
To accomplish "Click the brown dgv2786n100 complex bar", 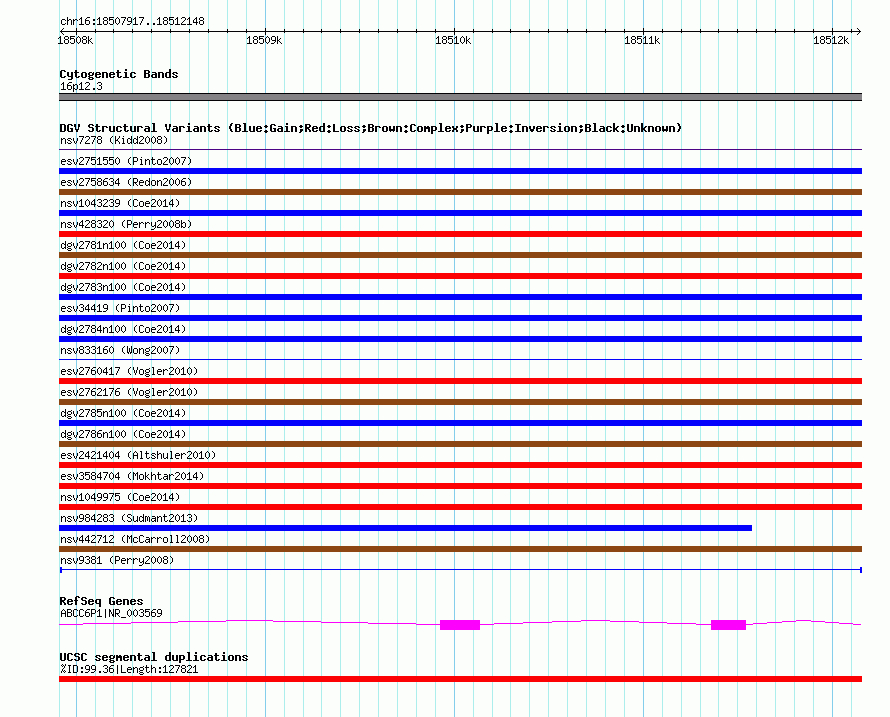I will point(460,444).
